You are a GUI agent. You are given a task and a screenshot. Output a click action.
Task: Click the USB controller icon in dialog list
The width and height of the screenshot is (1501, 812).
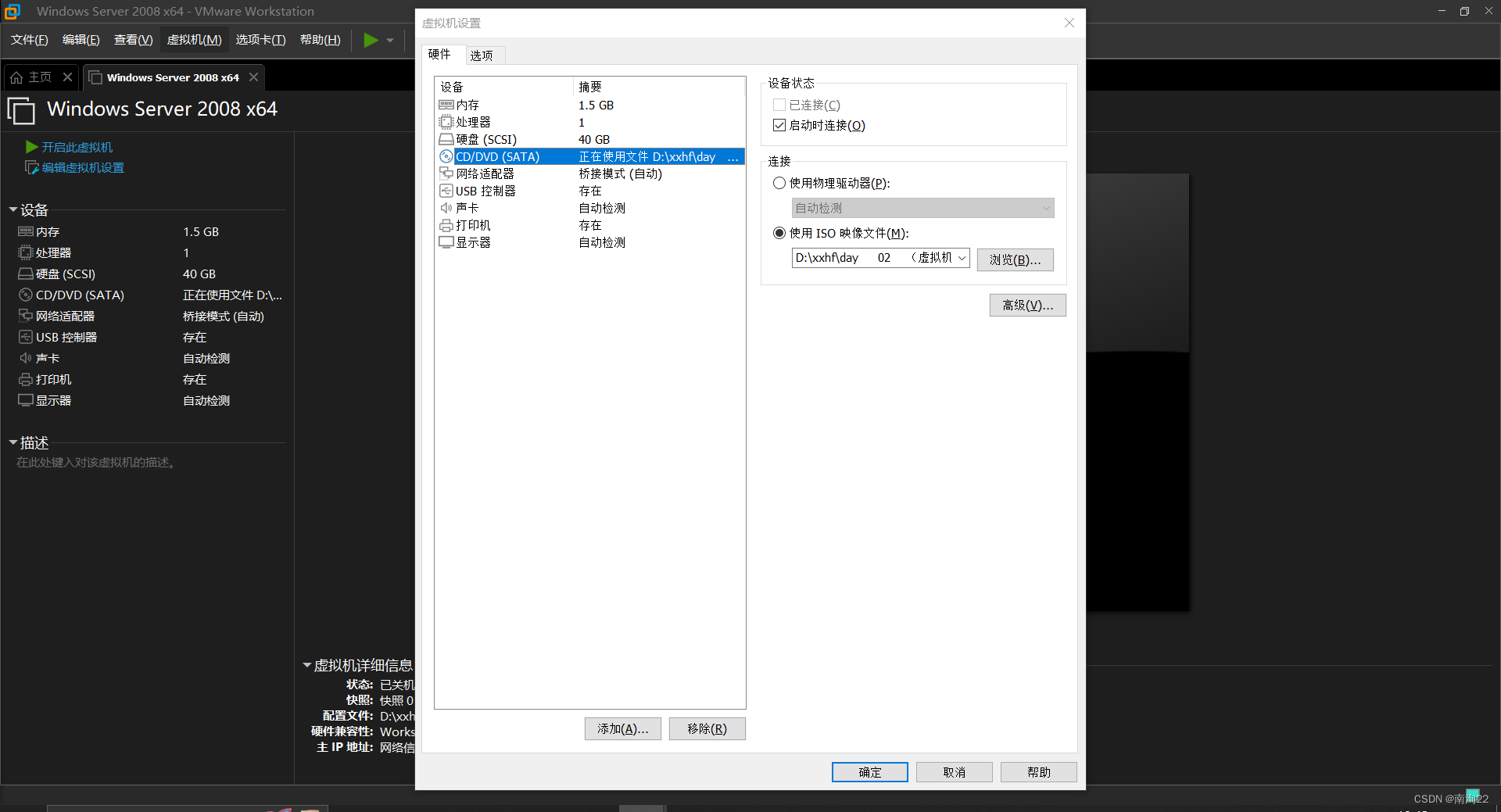pyautogui.click(x=446, y=191)
